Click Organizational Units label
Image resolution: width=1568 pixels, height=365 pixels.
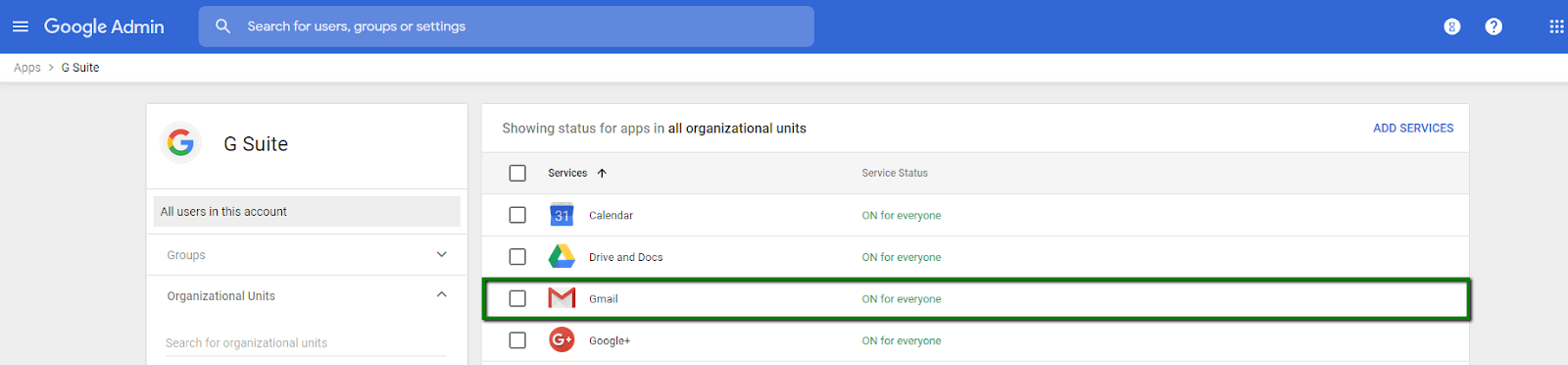click(x=220, y=295)
